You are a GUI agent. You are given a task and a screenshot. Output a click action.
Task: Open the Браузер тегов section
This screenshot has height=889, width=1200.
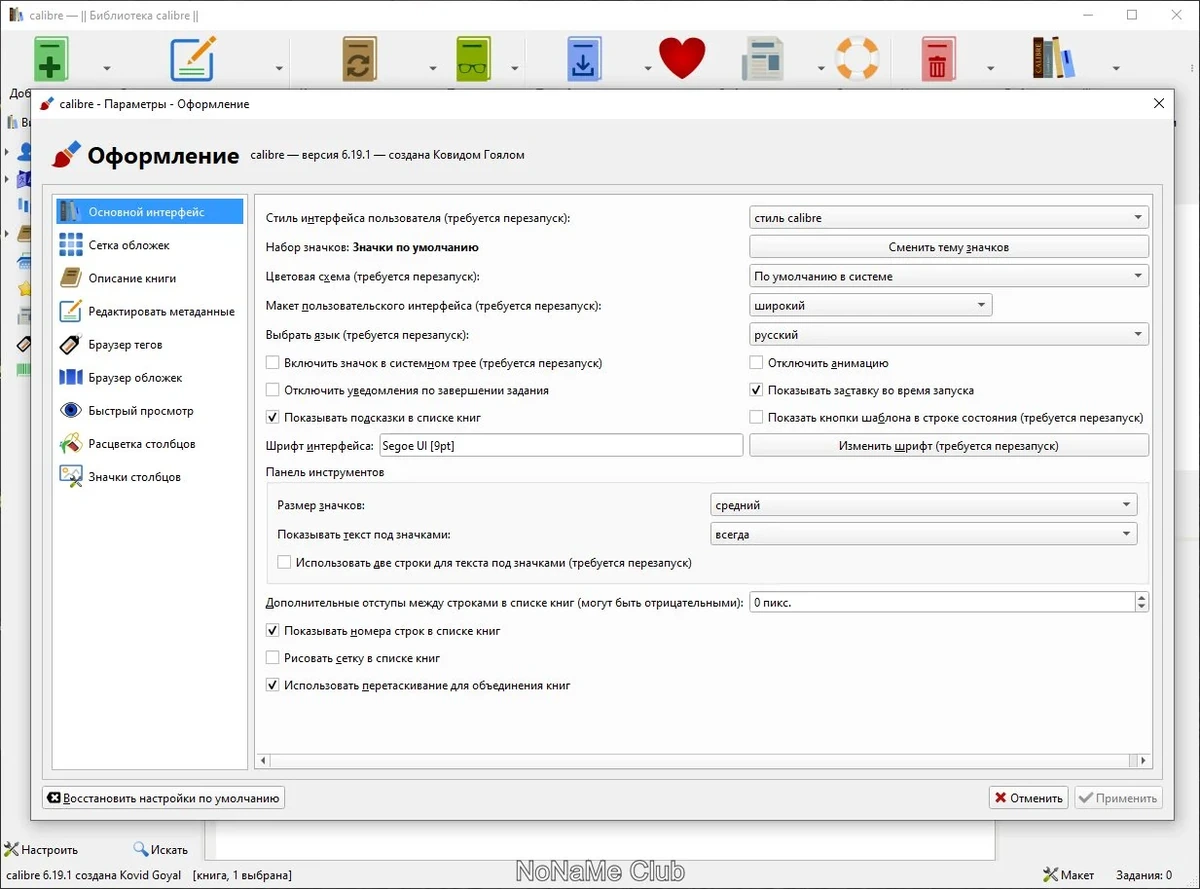(x=149, y=344)
